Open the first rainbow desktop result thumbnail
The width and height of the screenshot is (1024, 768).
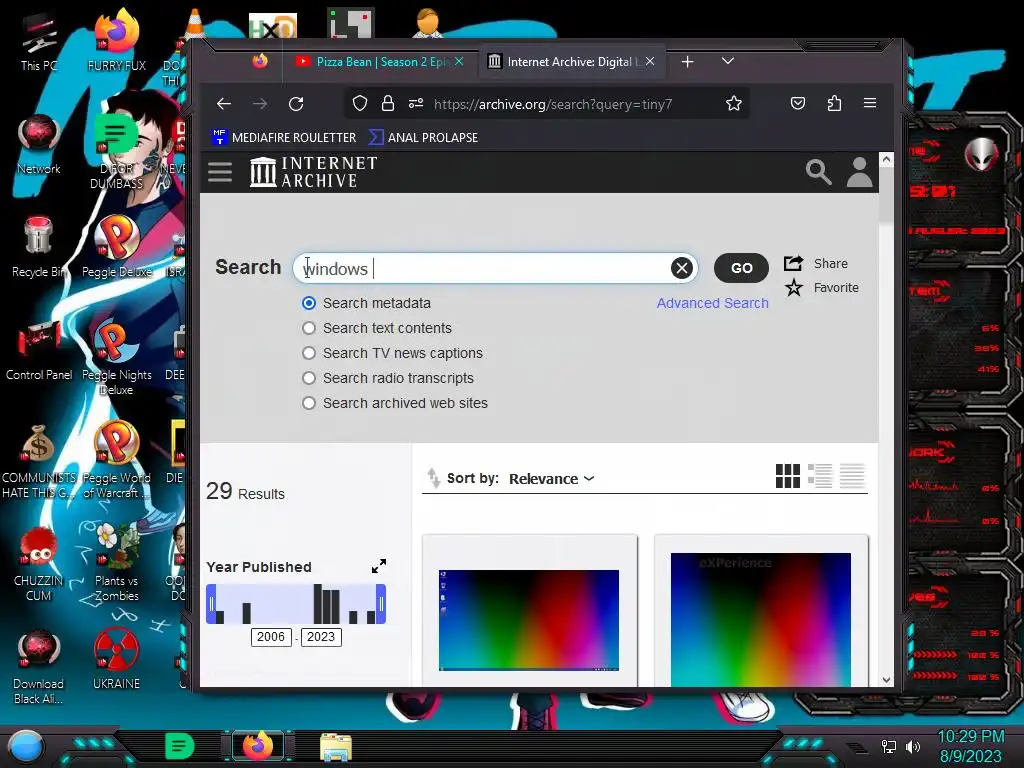529,620
